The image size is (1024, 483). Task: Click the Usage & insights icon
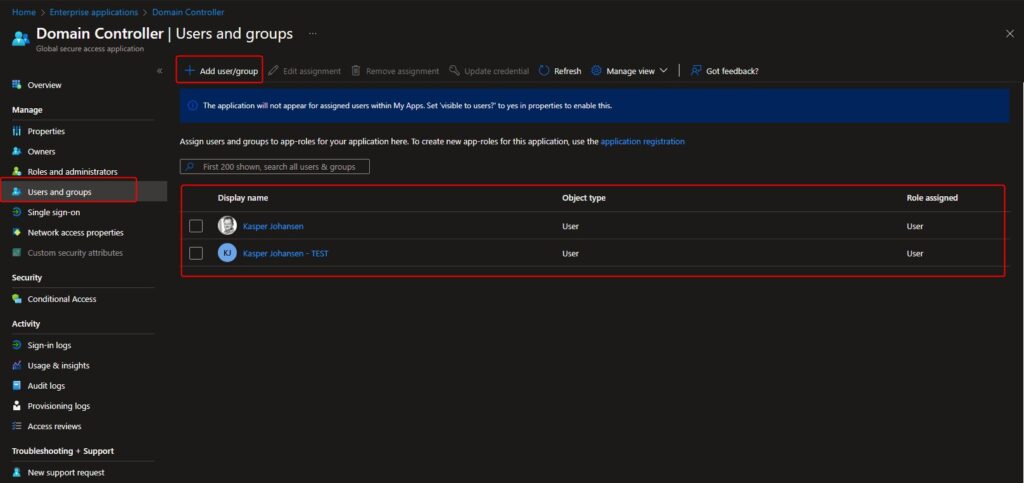click(x=17, y=366)
